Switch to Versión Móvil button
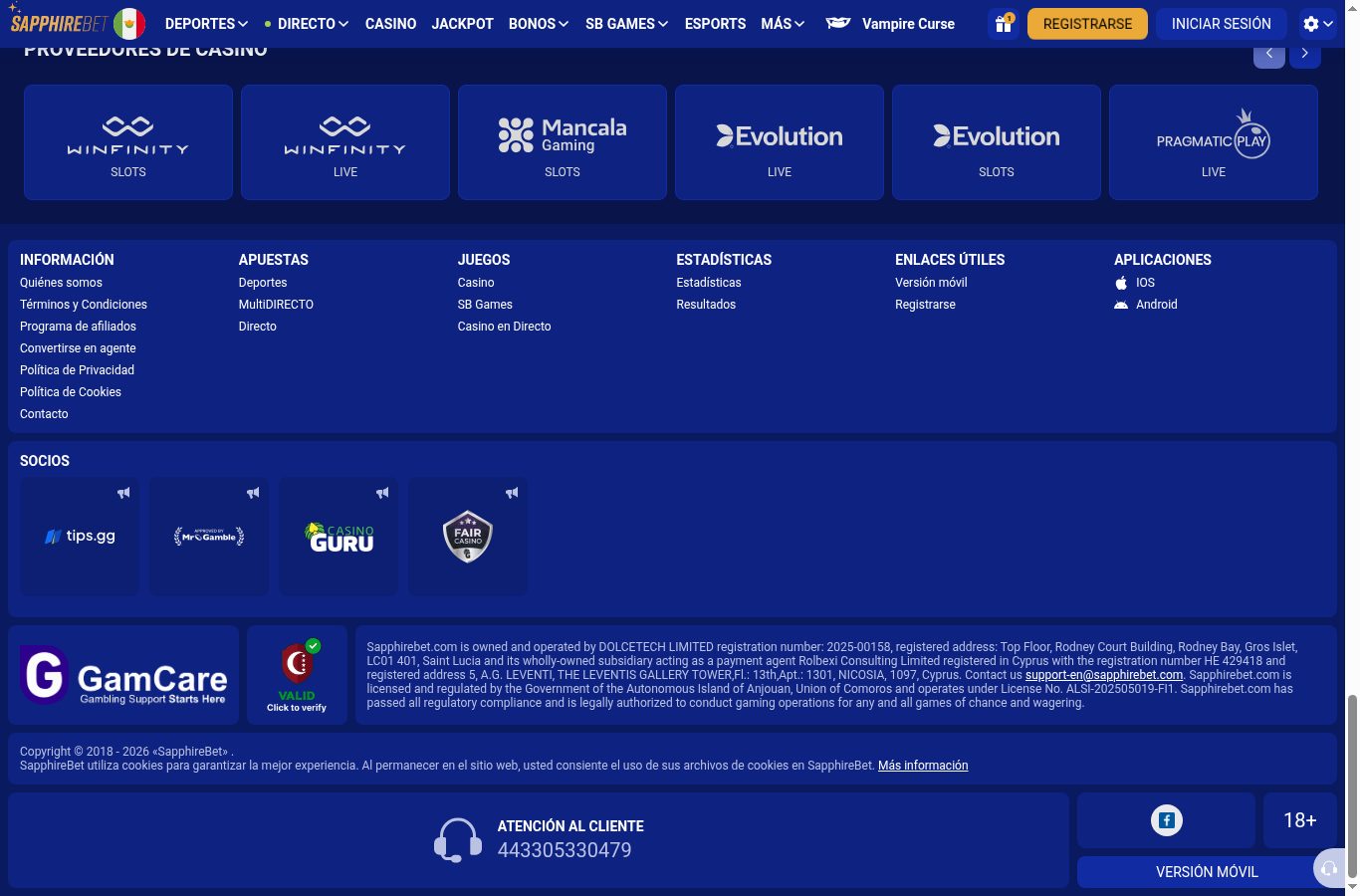 click(x=1207, y=872)
